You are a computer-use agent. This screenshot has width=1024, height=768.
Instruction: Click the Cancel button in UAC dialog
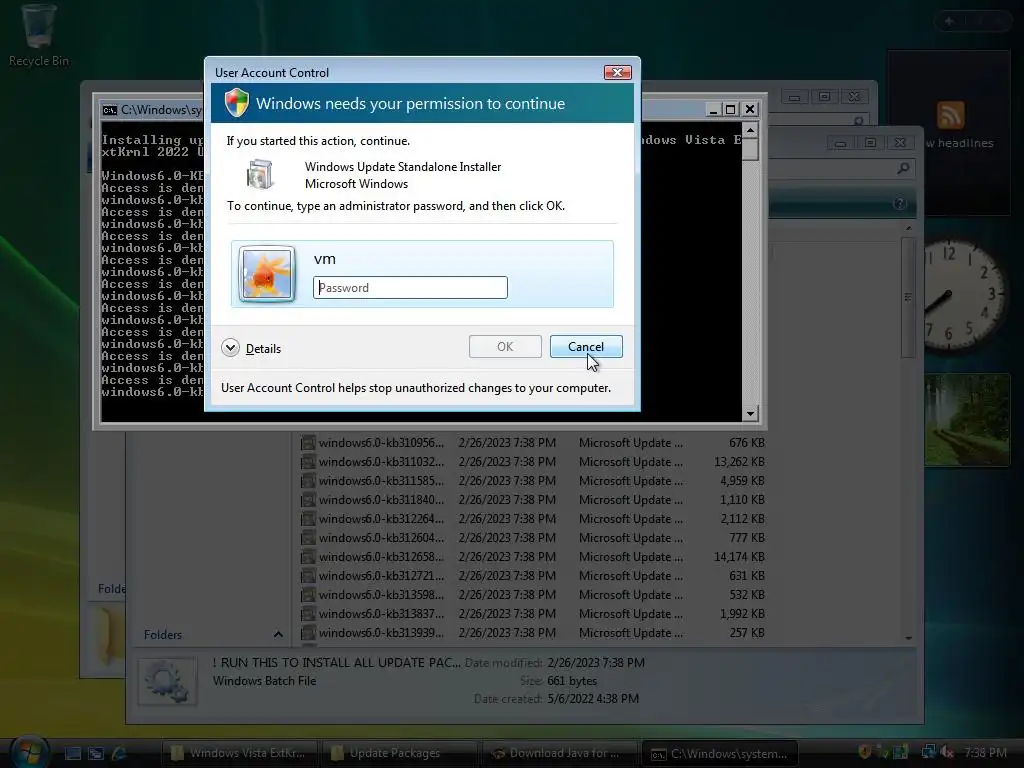[x=586, y=347]
